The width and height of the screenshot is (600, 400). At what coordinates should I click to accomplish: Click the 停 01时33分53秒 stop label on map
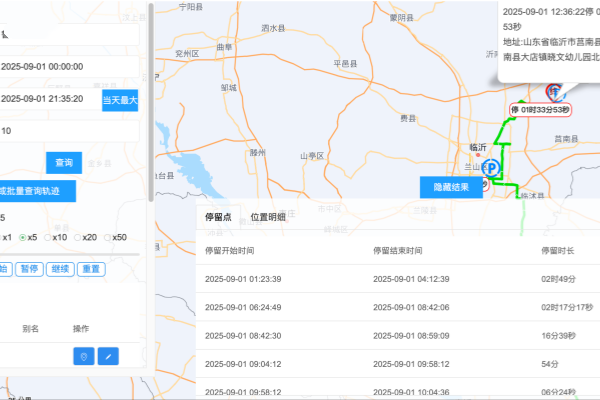(540, 110)
